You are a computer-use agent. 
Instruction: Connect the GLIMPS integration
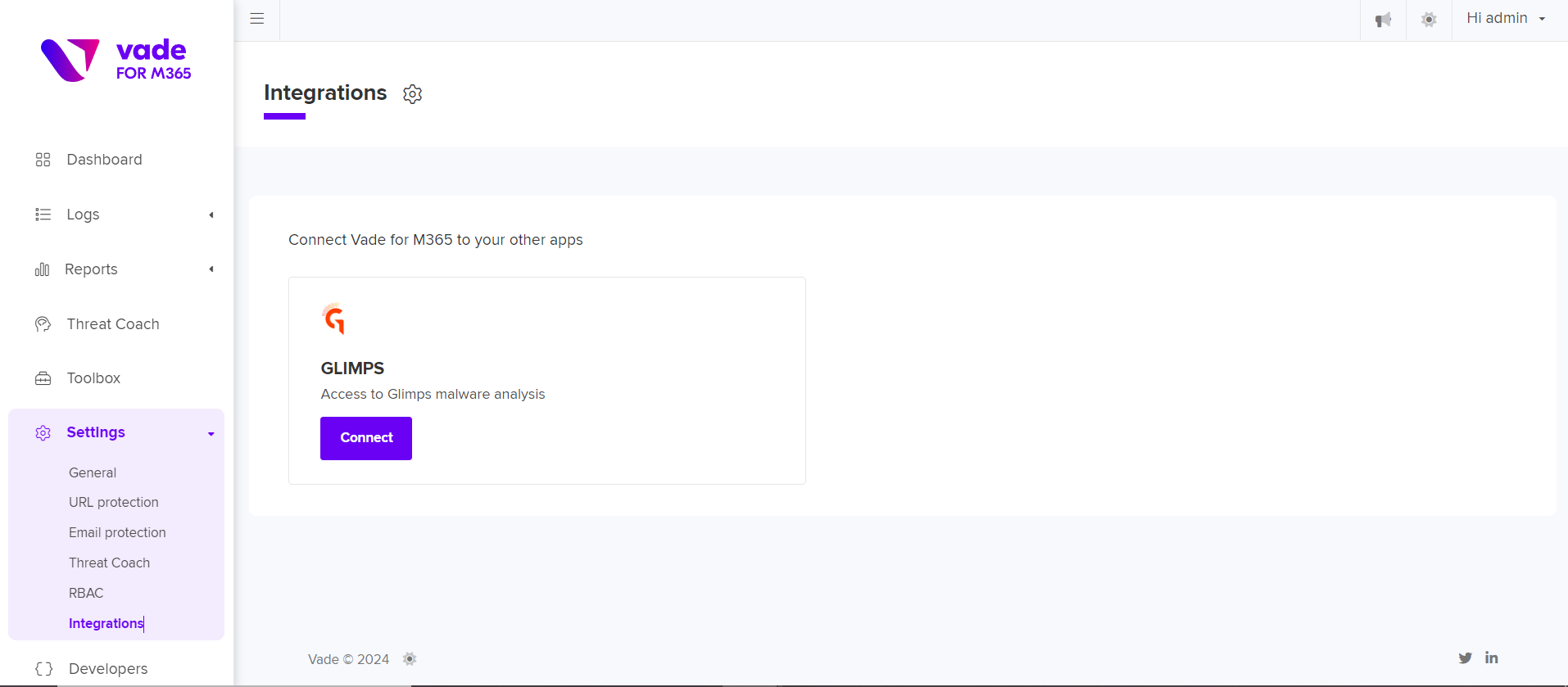tap(366, 438)
